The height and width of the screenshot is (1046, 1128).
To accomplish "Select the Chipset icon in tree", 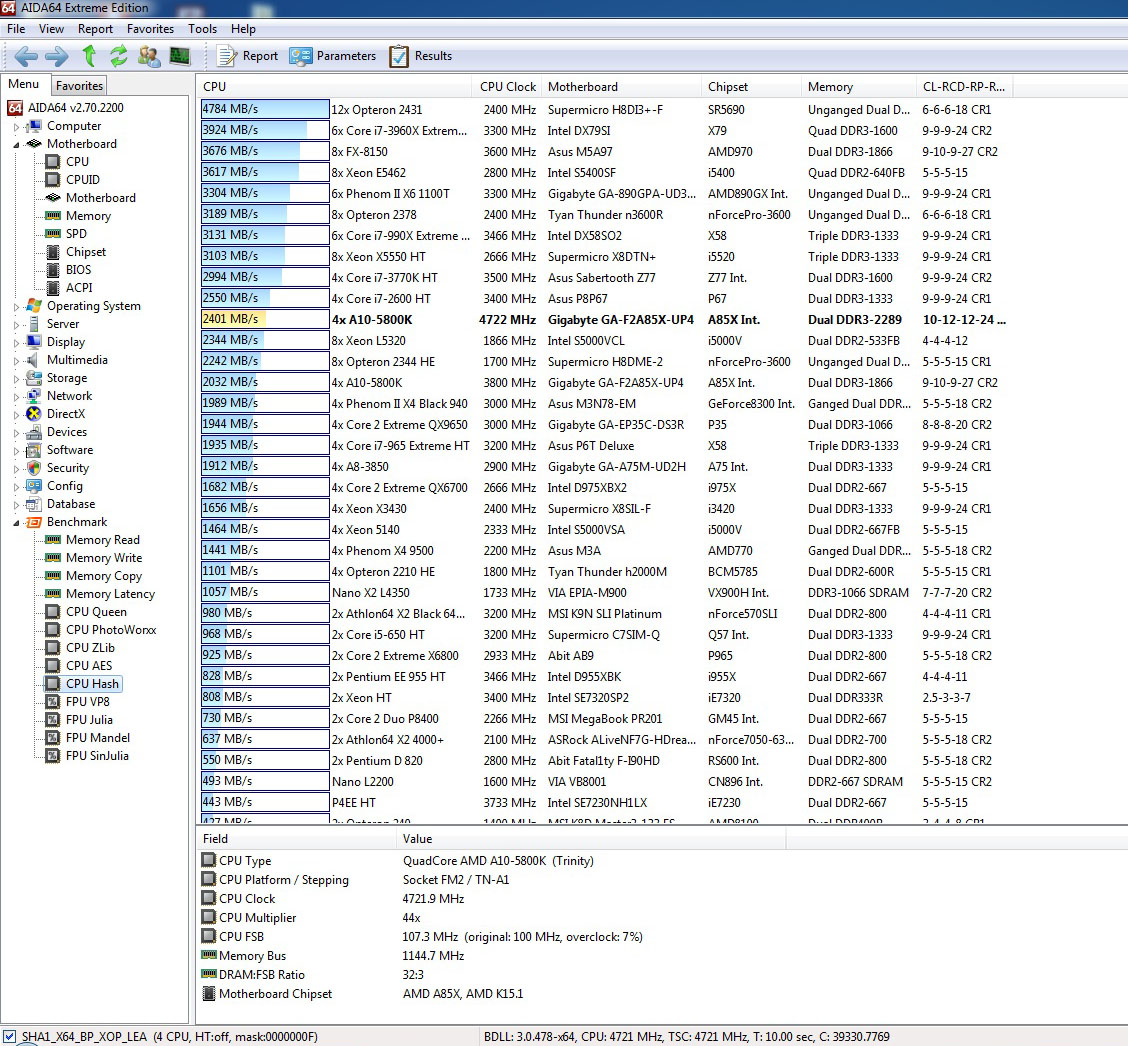I will pyautogui.click(x=53, y=252).
